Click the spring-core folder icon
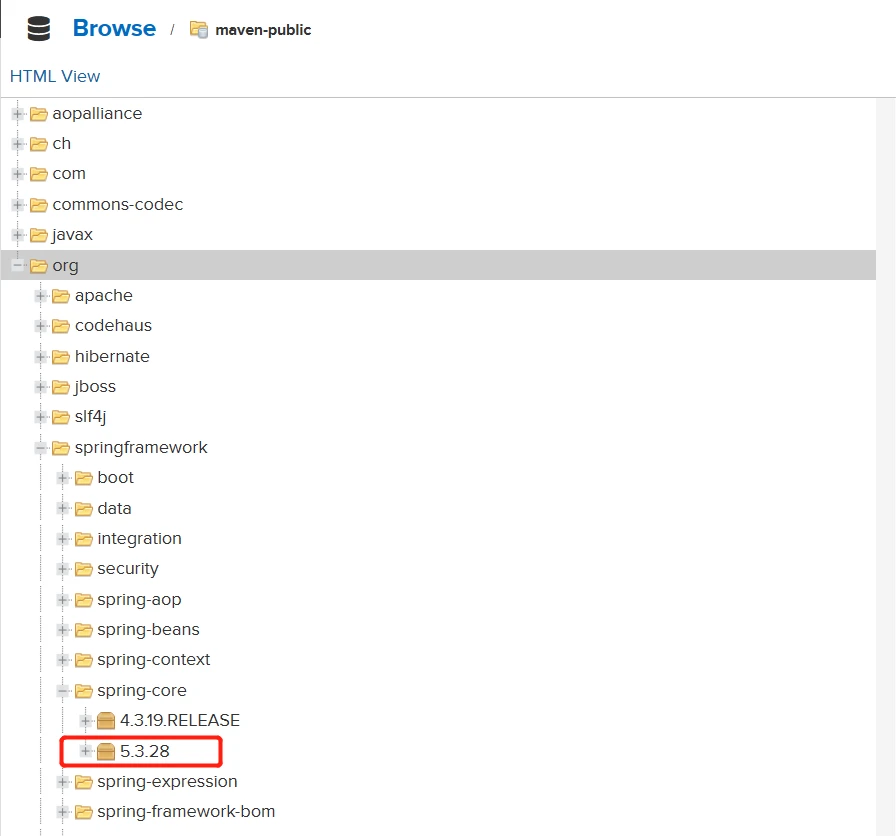 (83, 691)
